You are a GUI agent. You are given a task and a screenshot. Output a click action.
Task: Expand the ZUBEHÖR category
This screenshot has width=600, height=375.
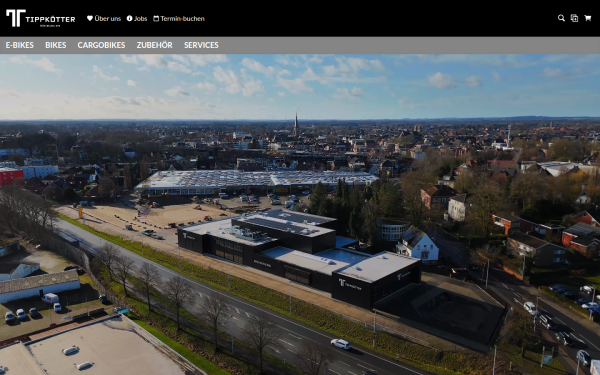tap(155, 45)
